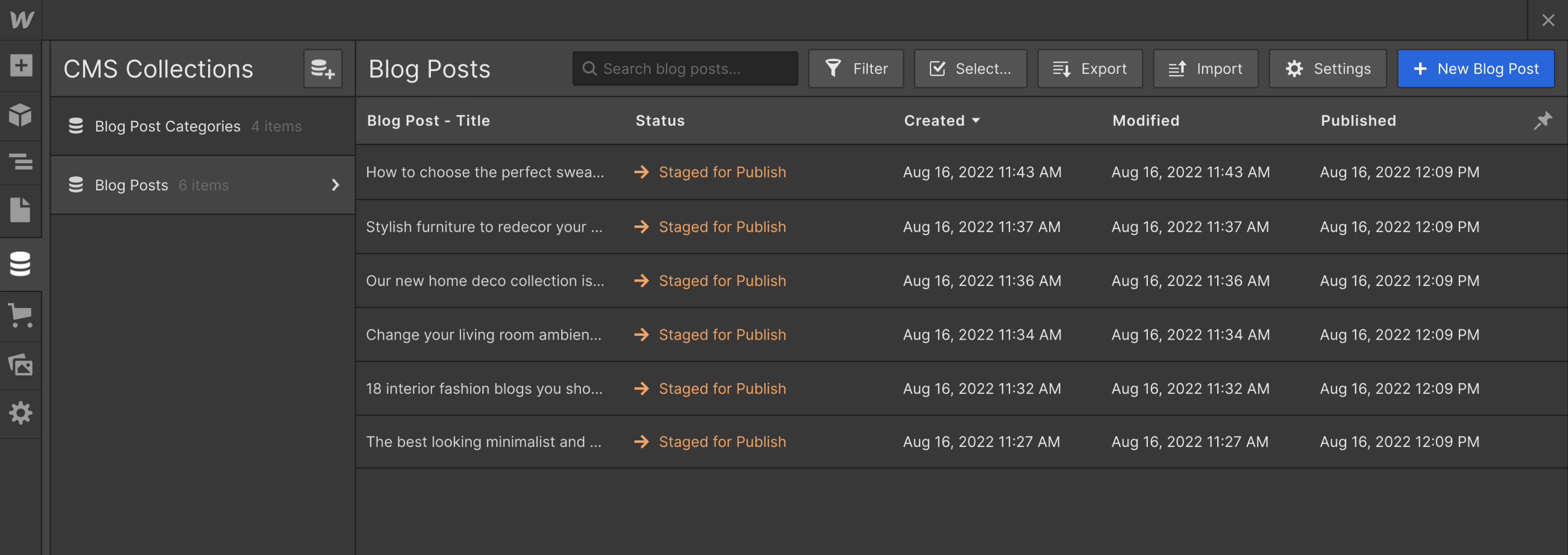Open the project Settings gear in sidebar
1568x555 pixels.
tap(21, 412)
